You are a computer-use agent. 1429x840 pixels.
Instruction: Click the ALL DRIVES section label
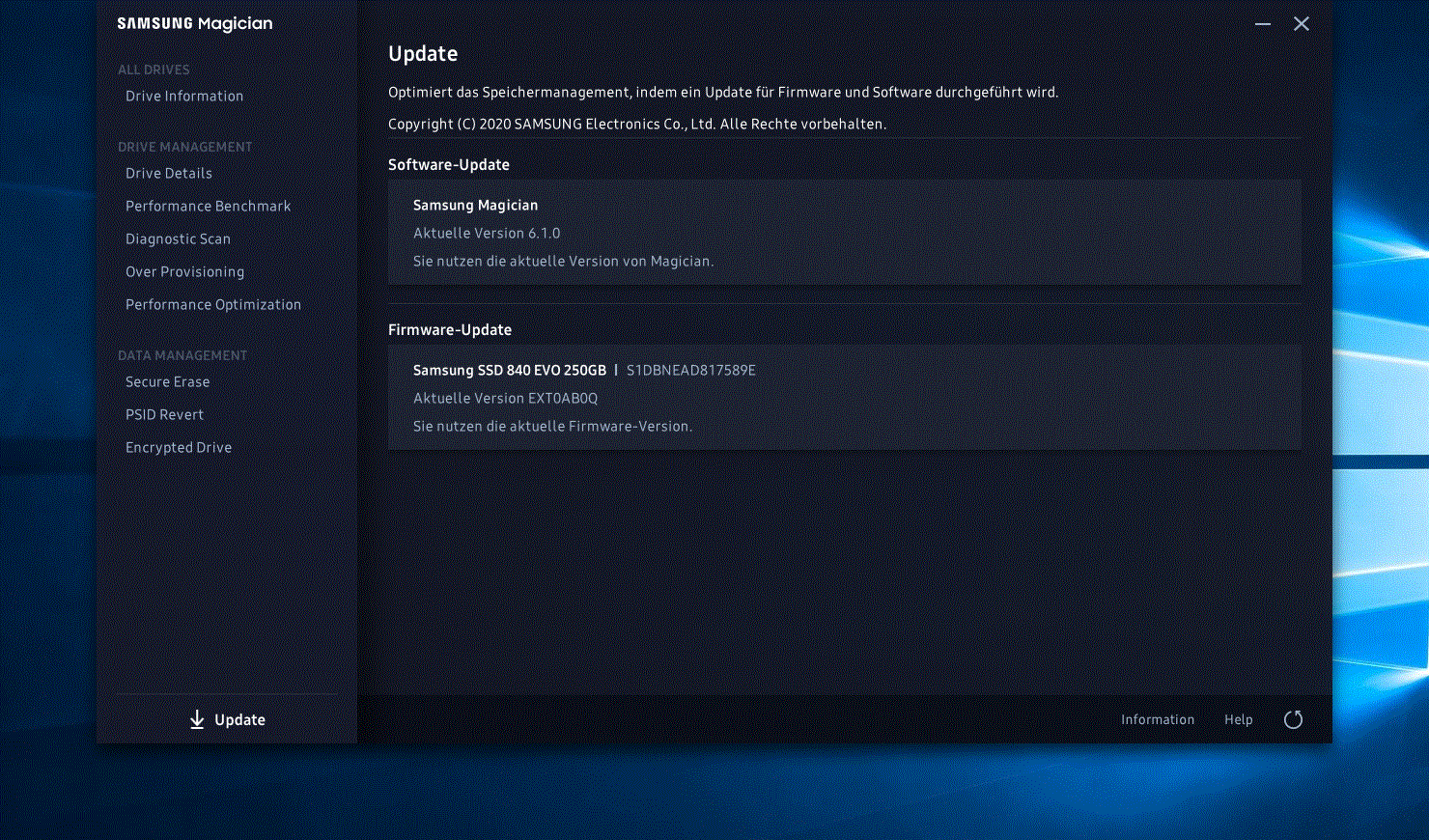(x=154, y=70)
